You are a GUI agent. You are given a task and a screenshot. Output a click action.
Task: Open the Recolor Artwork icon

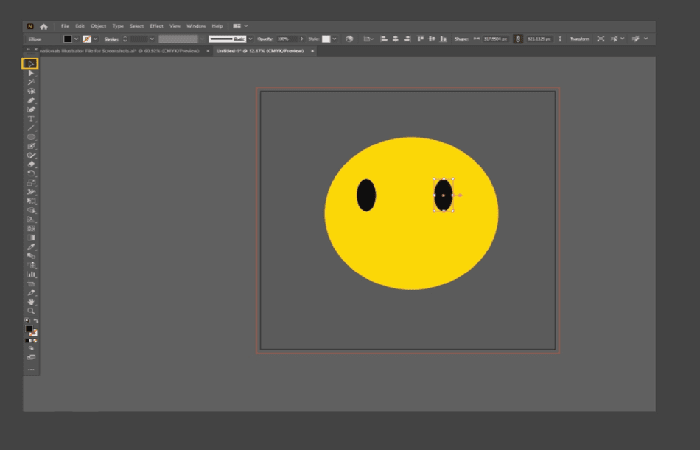(x=350, y=39)
